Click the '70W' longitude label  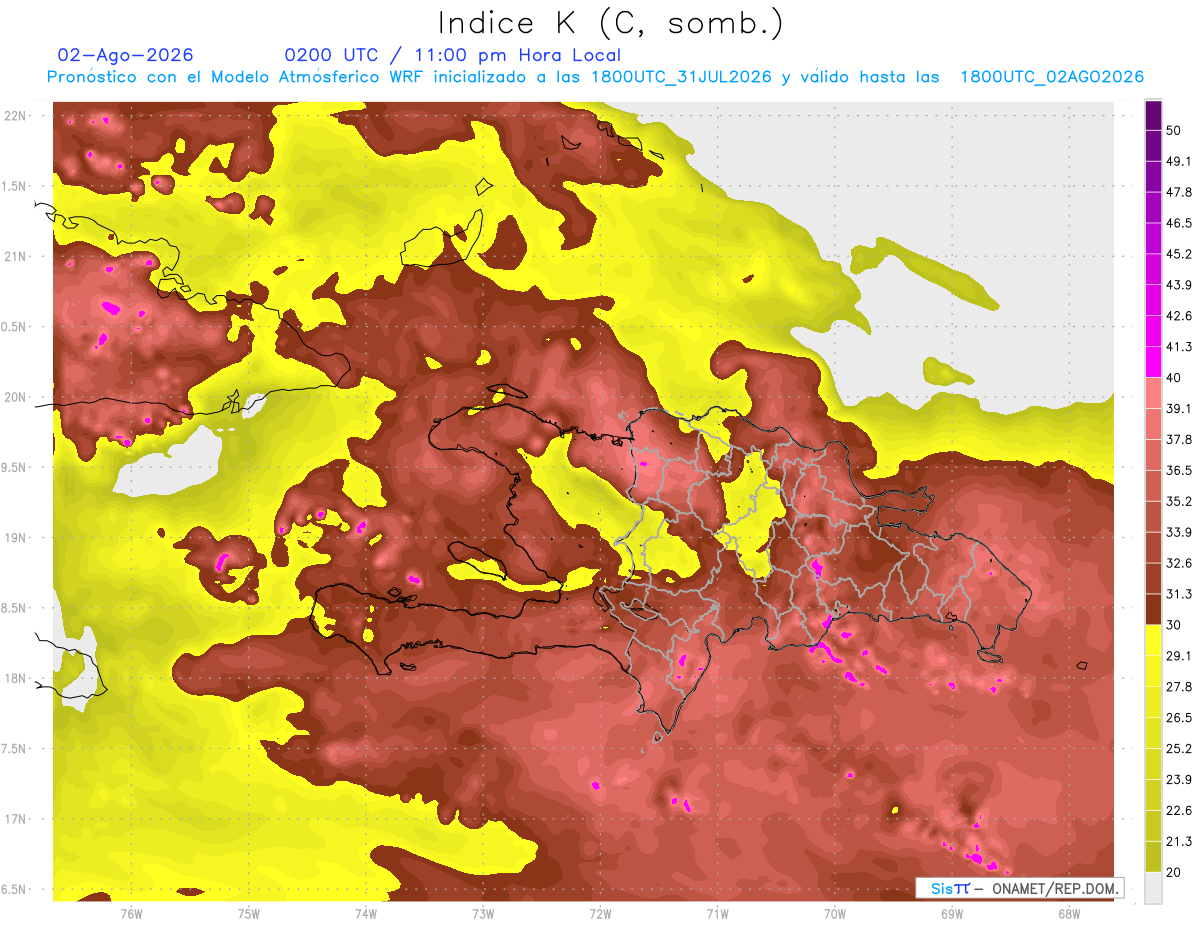click(x=834, y=913)
